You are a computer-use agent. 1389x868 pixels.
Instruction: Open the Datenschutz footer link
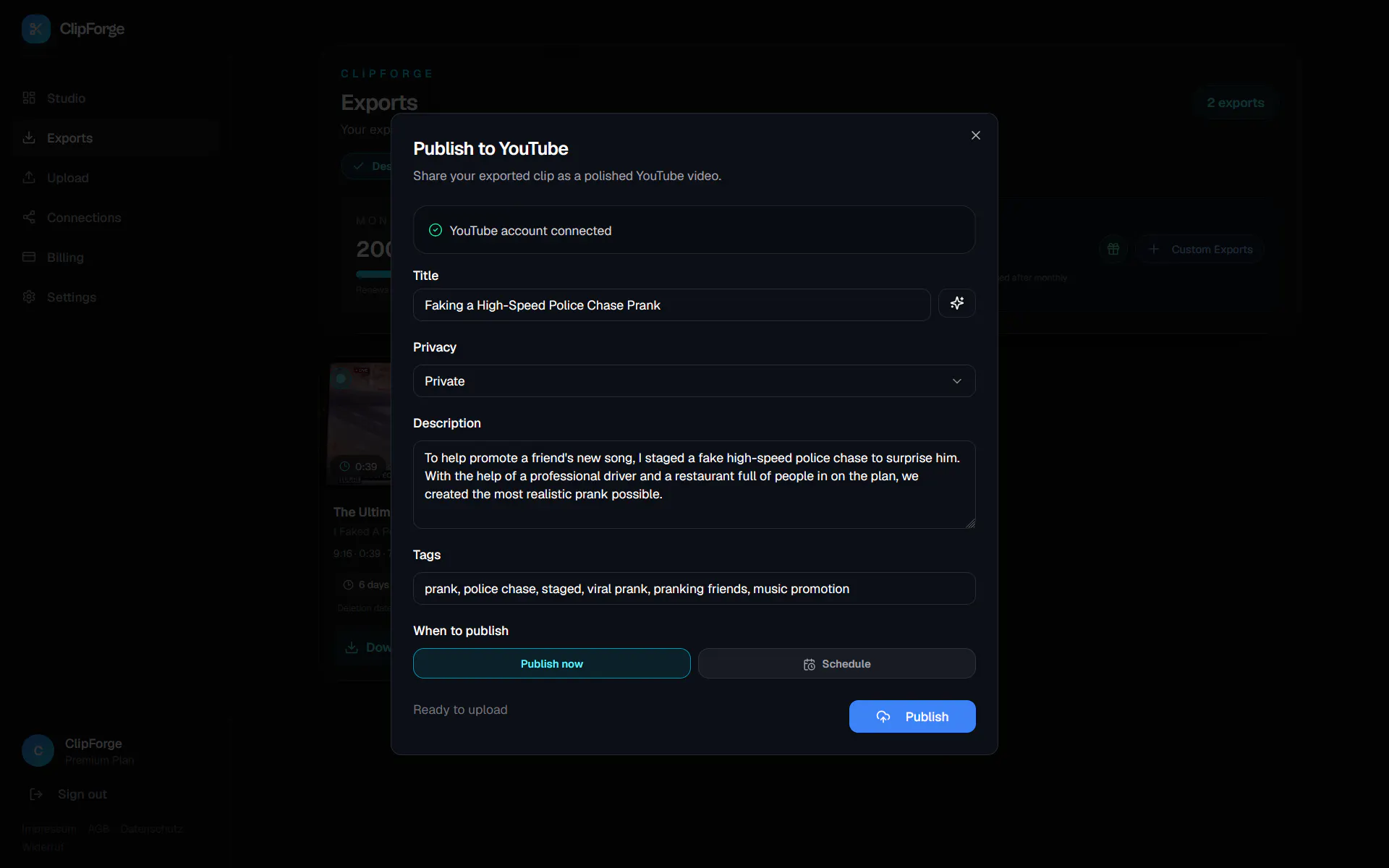click(x=152, y=829)
